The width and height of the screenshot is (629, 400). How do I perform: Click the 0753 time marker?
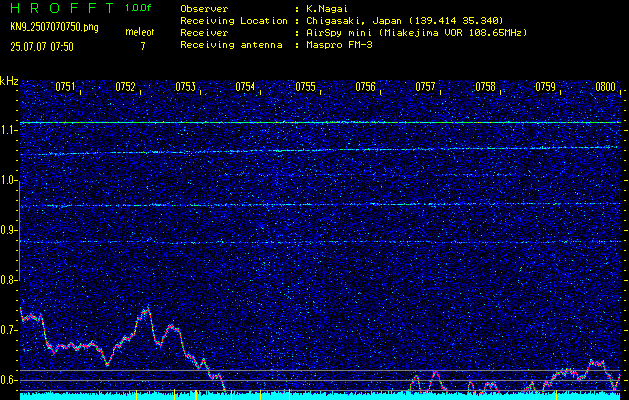[185, 87]
